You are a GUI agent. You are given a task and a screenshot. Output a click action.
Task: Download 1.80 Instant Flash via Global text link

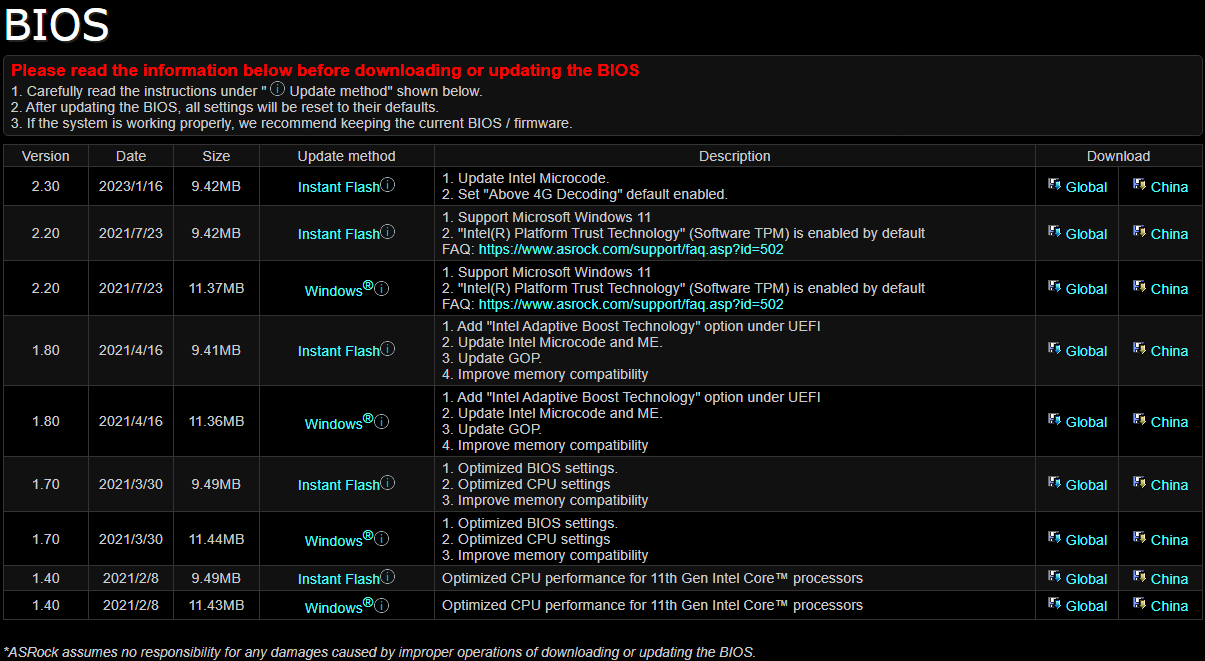pyautogui.click(x=1086, y=351)
